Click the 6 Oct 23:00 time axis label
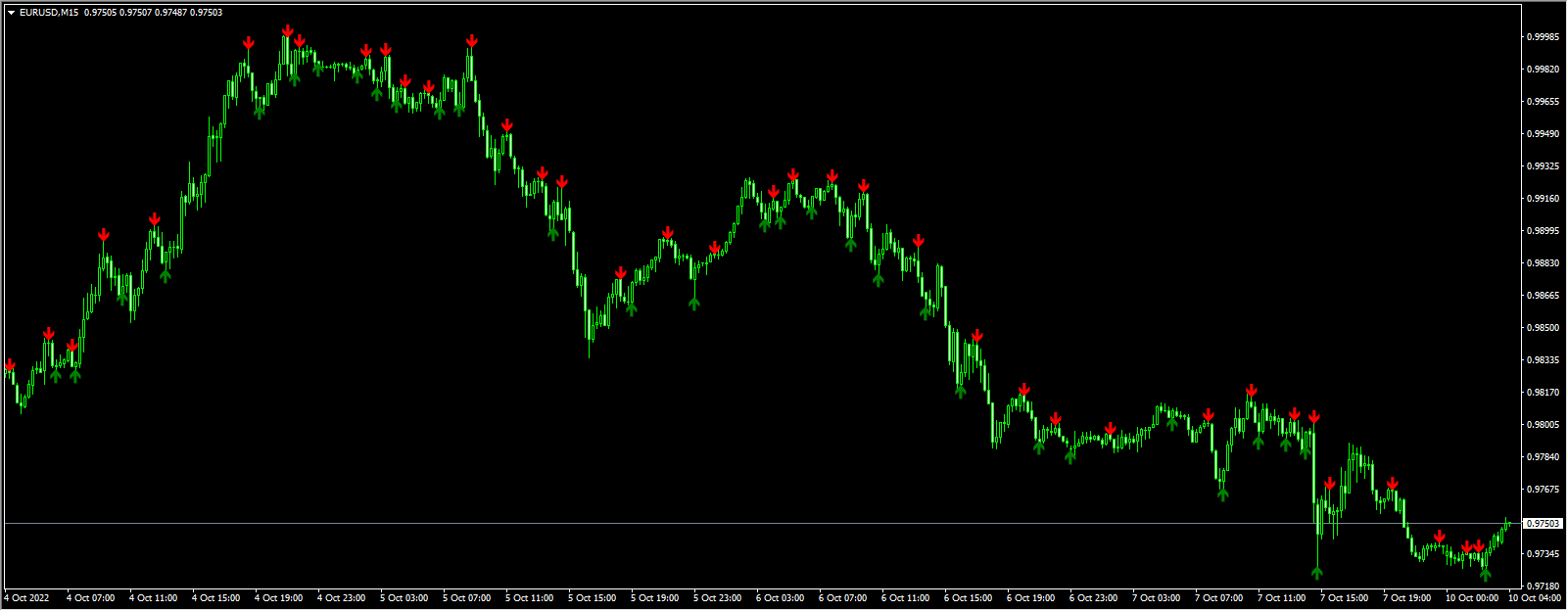Screen dimensions: 1568x611 (x=1093, y=598)
